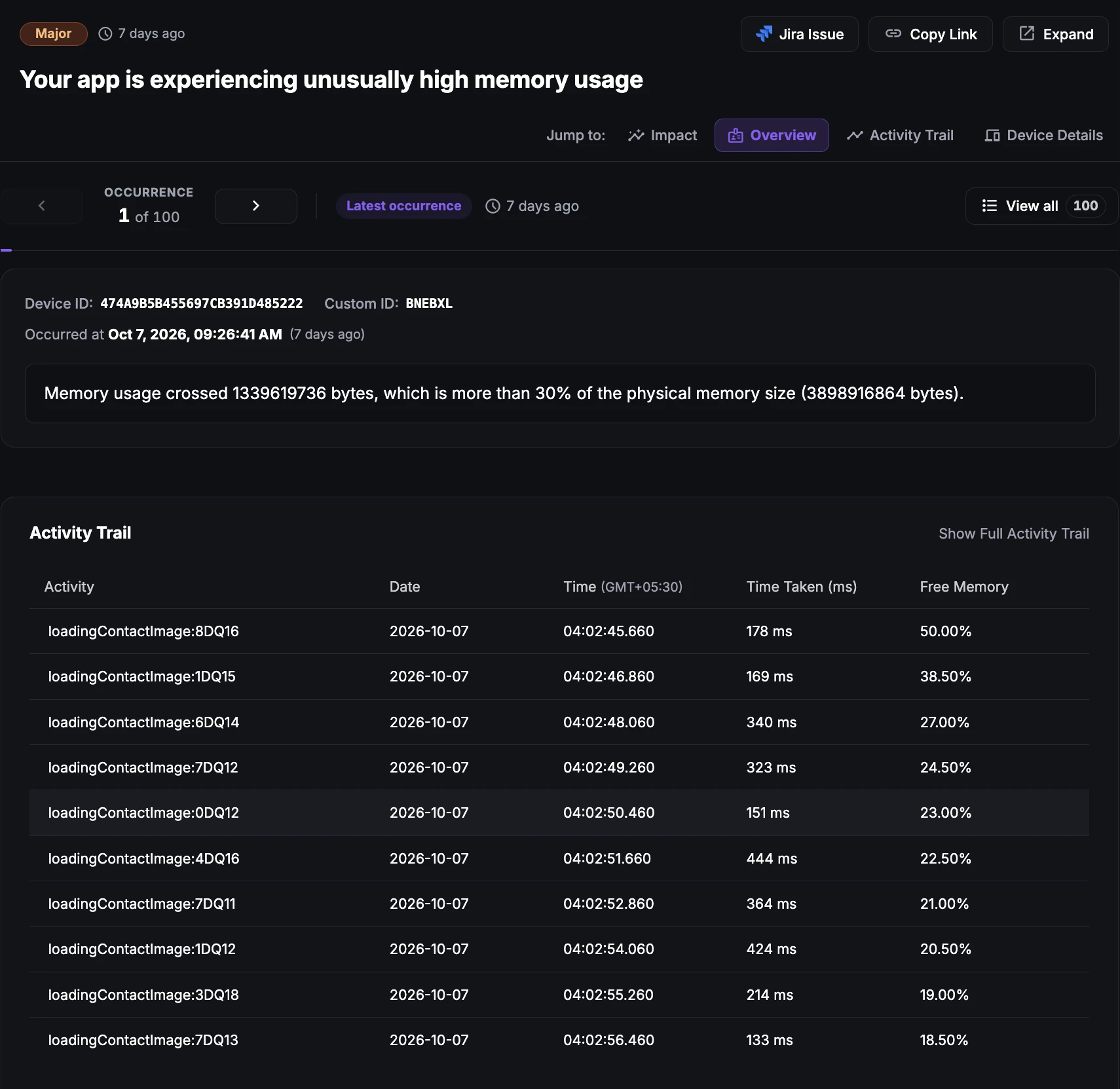
Task: Click the clock icon beside Latest occurrence
Action: (x=493, y=206)
